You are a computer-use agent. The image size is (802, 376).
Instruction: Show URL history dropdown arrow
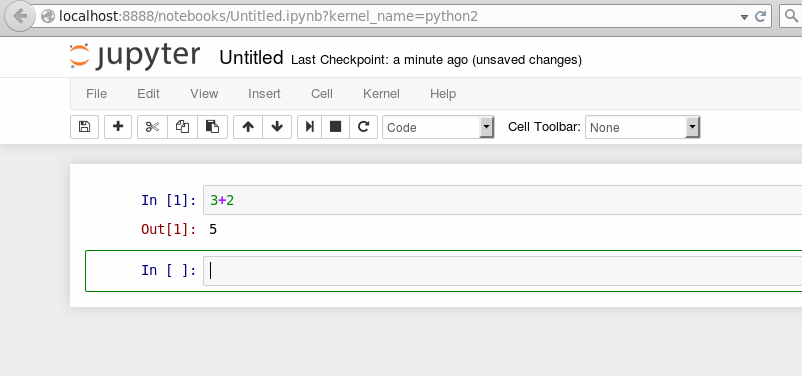pos(744,17)
